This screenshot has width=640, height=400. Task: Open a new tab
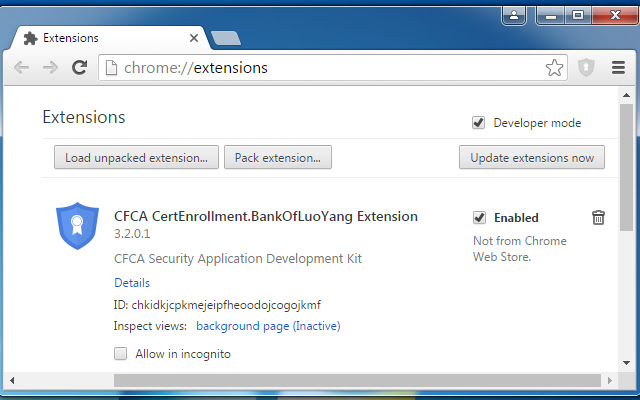click(226, 39)
